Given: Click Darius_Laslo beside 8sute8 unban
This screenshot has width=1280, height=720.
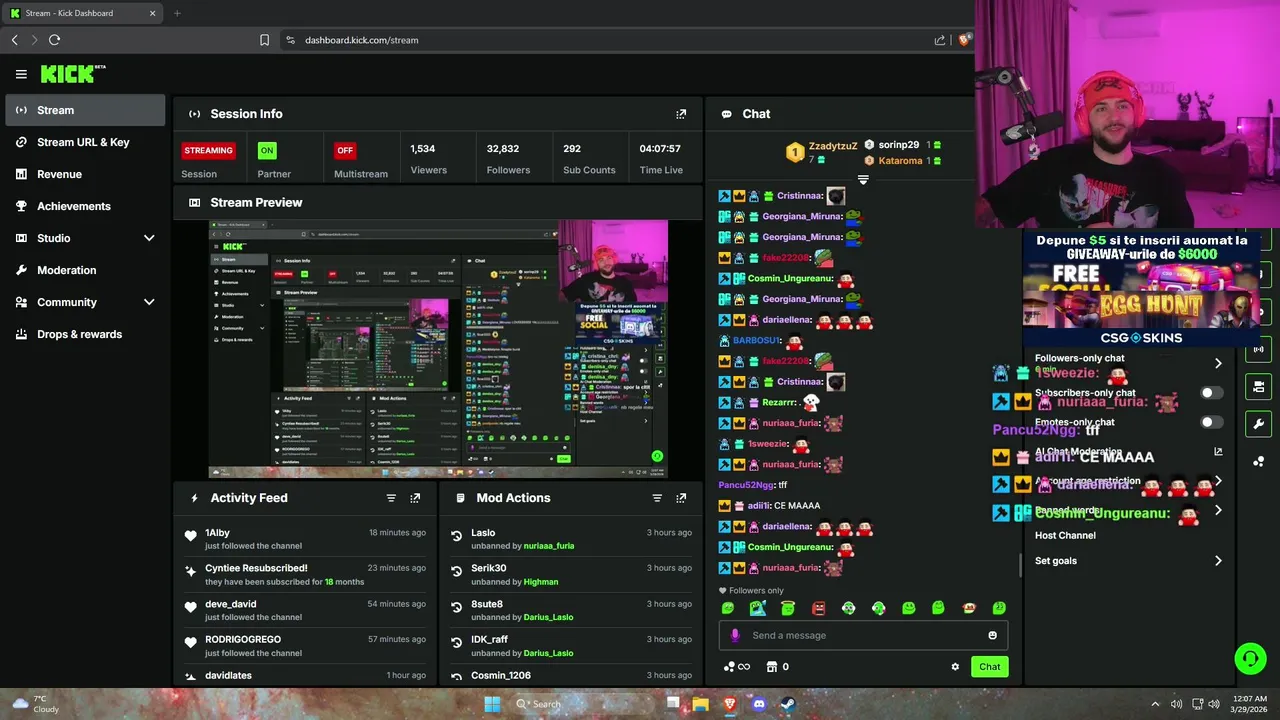Looking at the screenshot, I should (x=548, y=618).
